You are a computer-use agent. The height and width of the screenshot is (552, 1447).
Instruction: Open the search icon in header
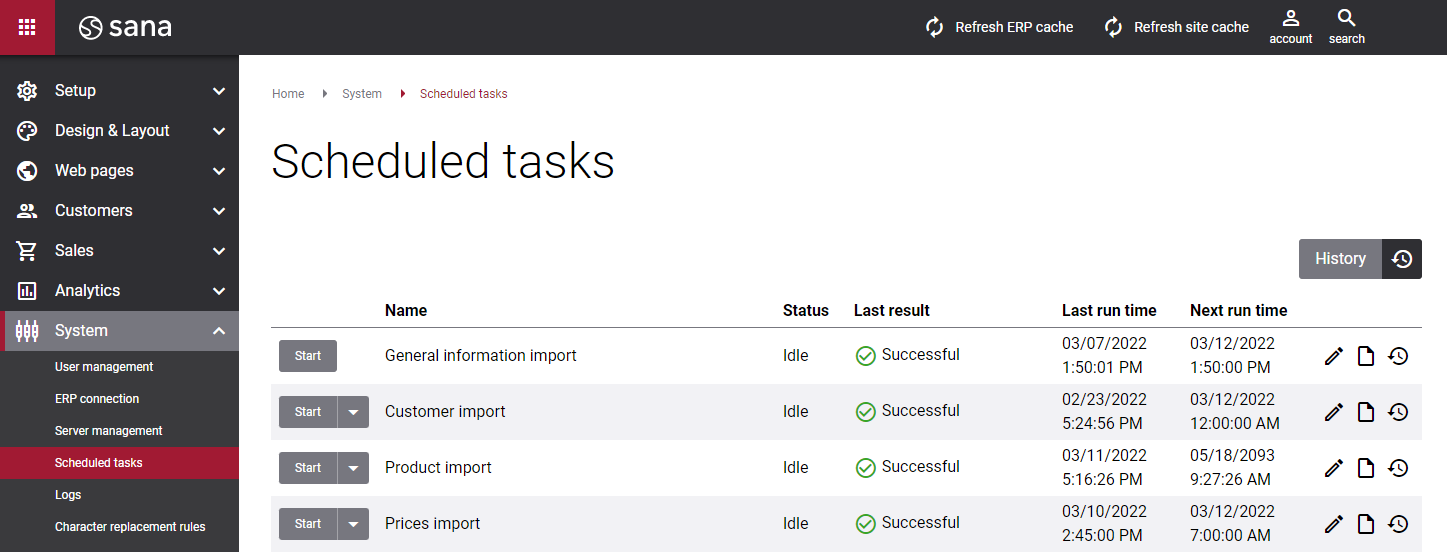click(x=1346, y=18)
